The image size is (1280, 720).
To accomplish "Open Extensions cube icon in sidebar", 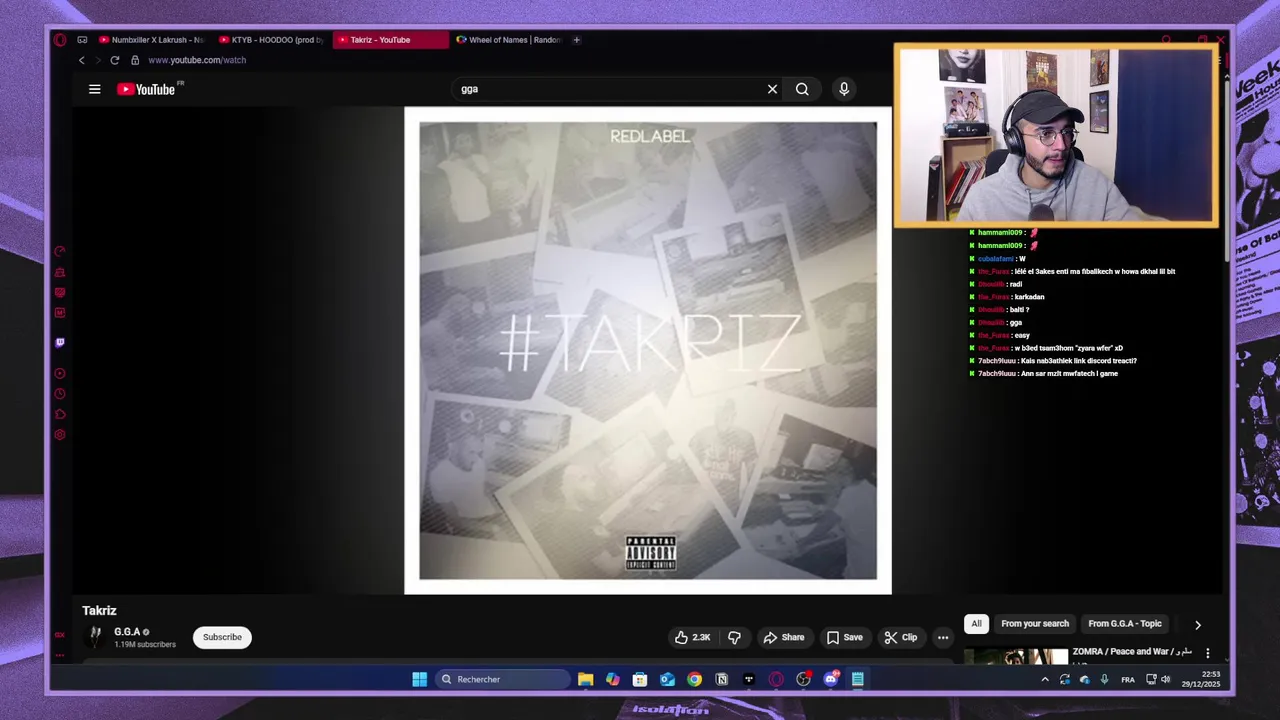I will click(60, 414).
